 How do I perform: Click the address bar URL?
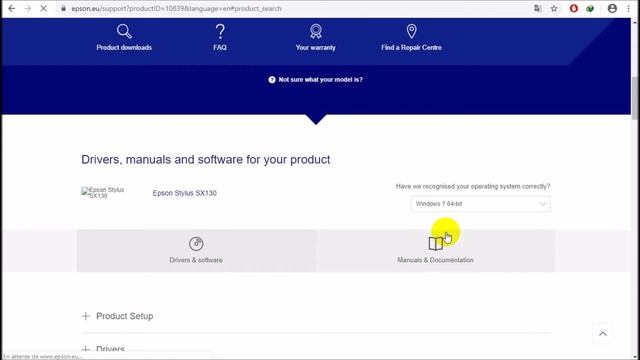[x=176, y=8]
